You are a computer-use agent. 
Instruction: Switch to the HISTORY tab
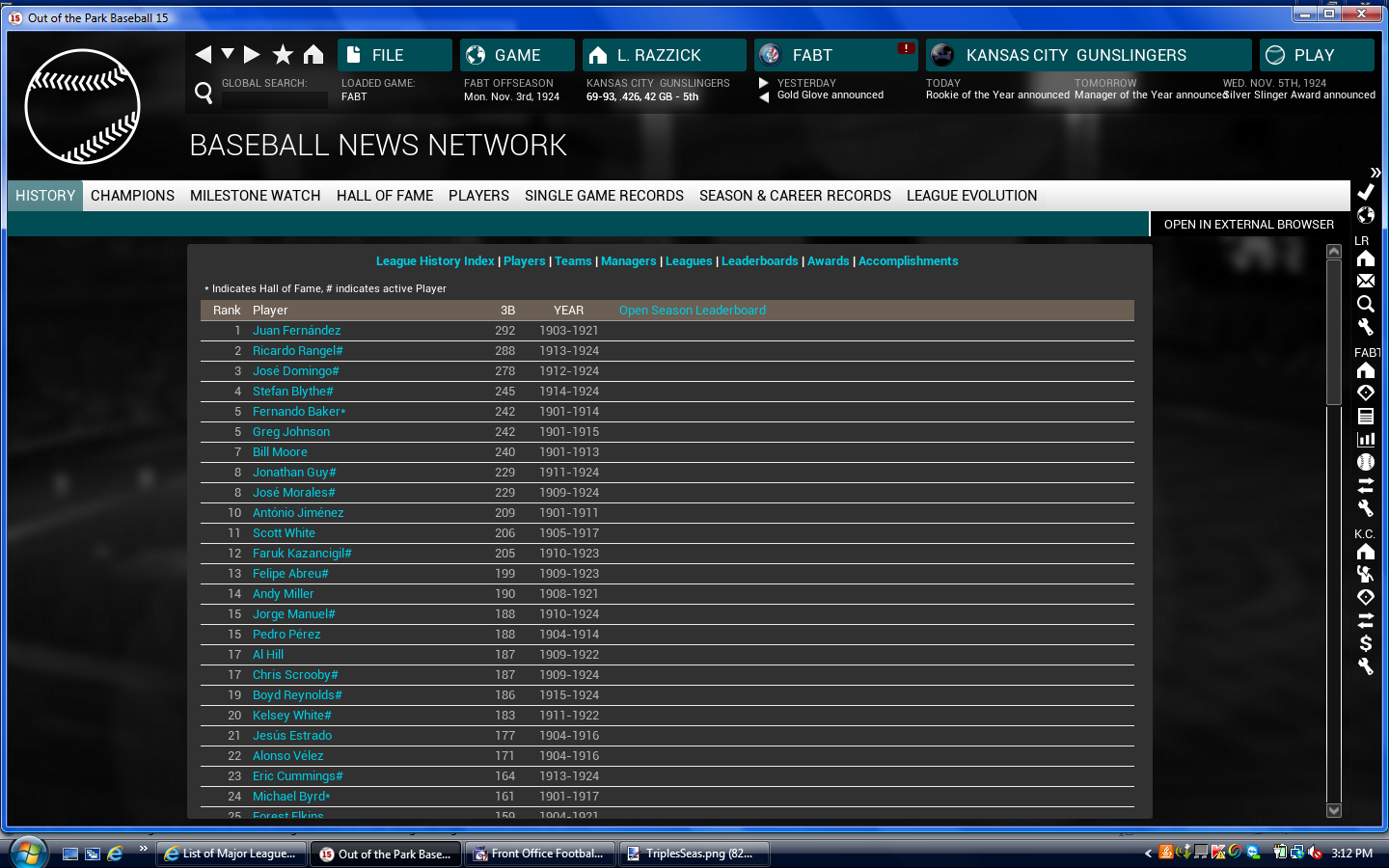coord(45,196)
